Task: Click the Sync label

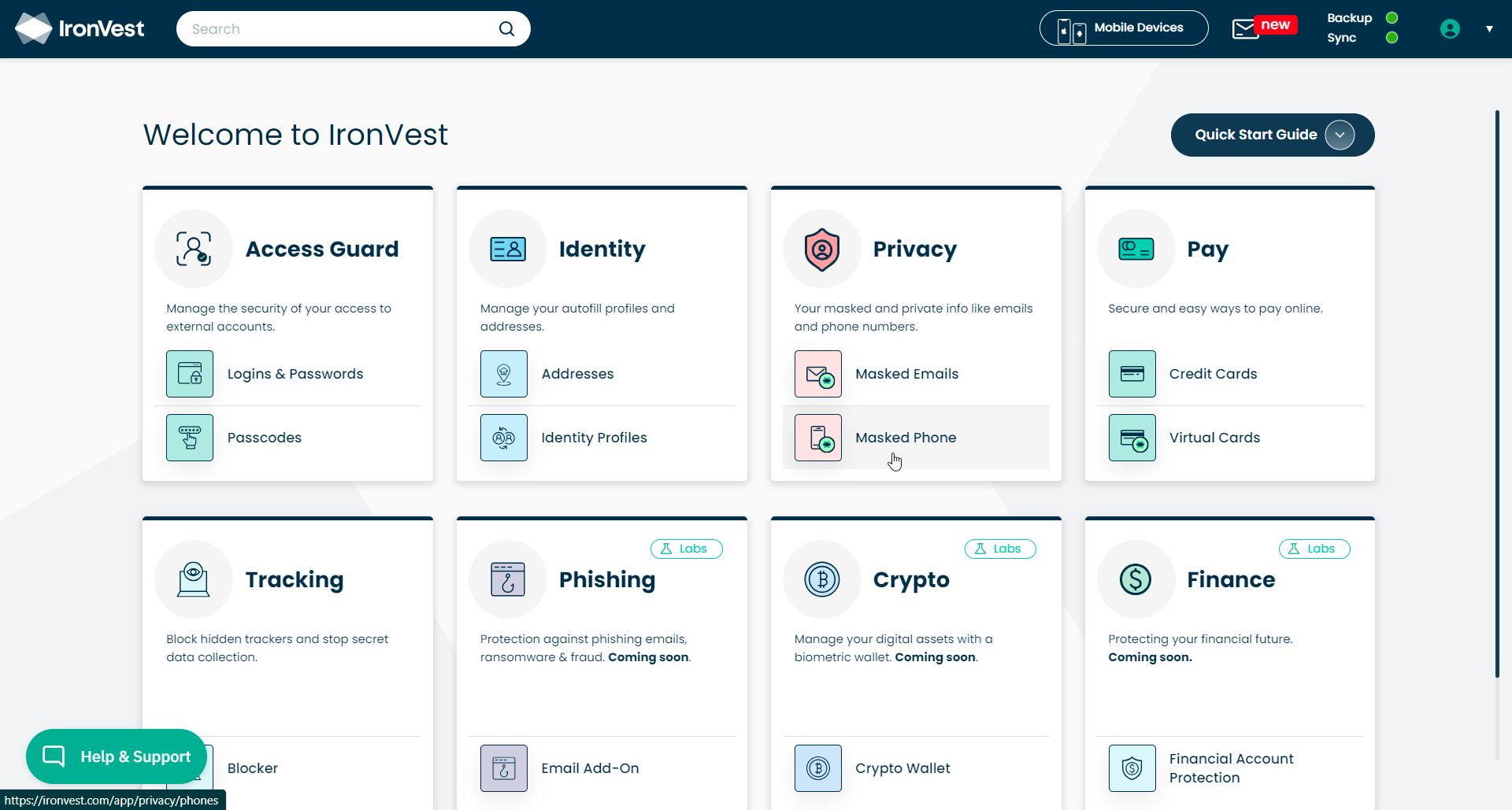Action: tap(1342, 38)
